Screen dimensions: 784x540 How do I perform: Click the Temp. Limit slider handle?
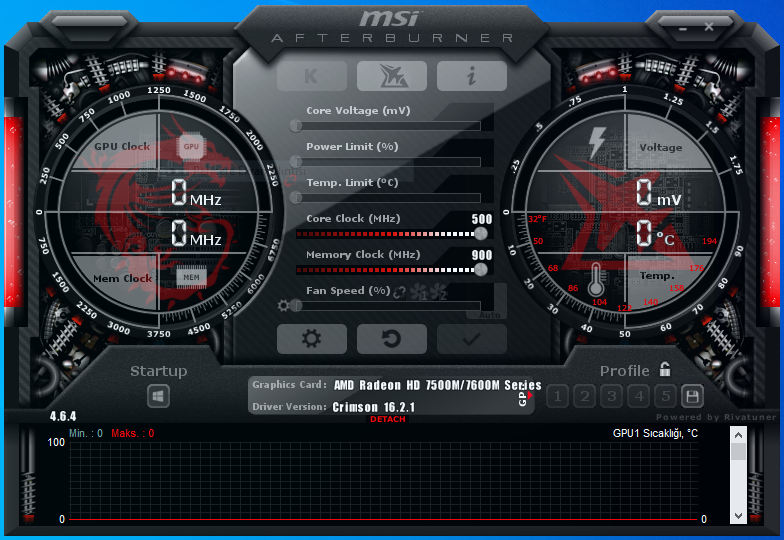click(296, 198)
